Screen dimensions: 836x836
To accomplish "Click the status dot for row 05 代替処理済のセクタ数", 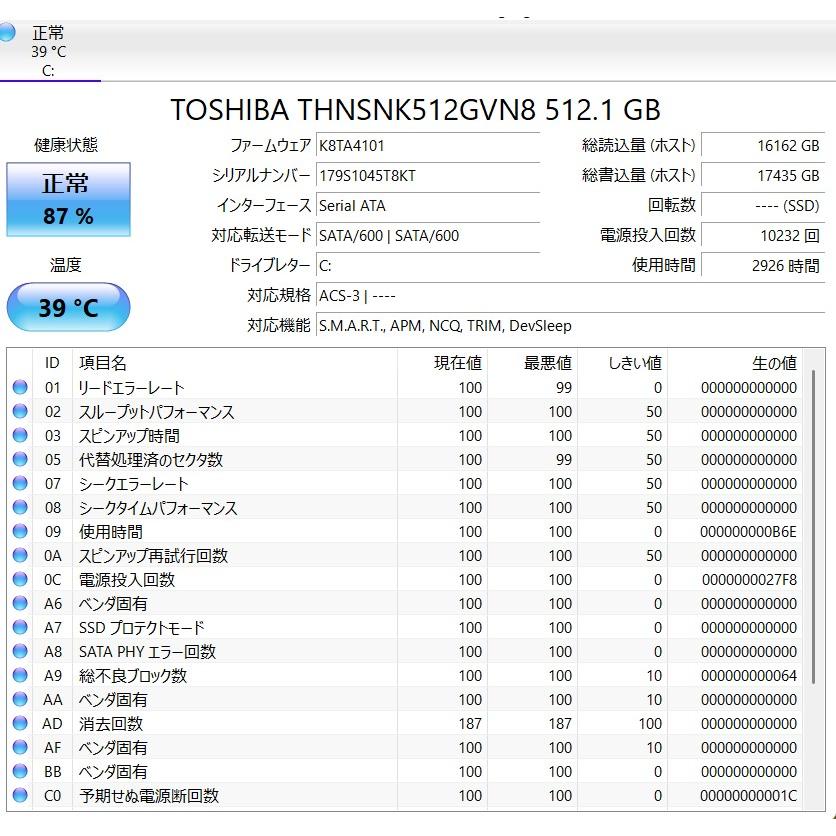I will (x=20, y=459).
